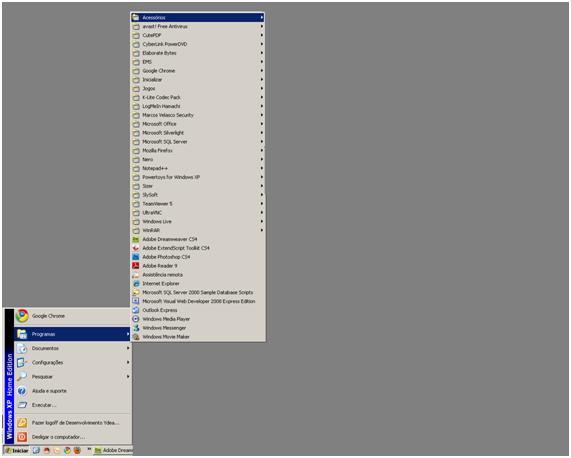Screen dimensions: 571x458
Task: Click Chrome icon in quick launch bar
Action: pyautogui.click(x=67, y=450)
